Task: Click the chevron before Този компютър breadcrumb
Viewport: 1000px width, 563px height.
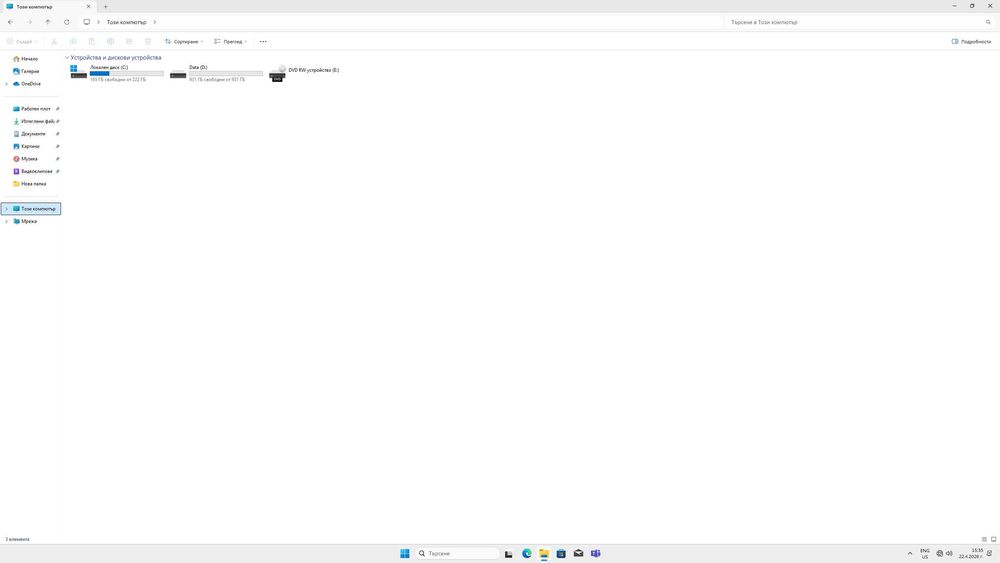Action: coord(98,22)
